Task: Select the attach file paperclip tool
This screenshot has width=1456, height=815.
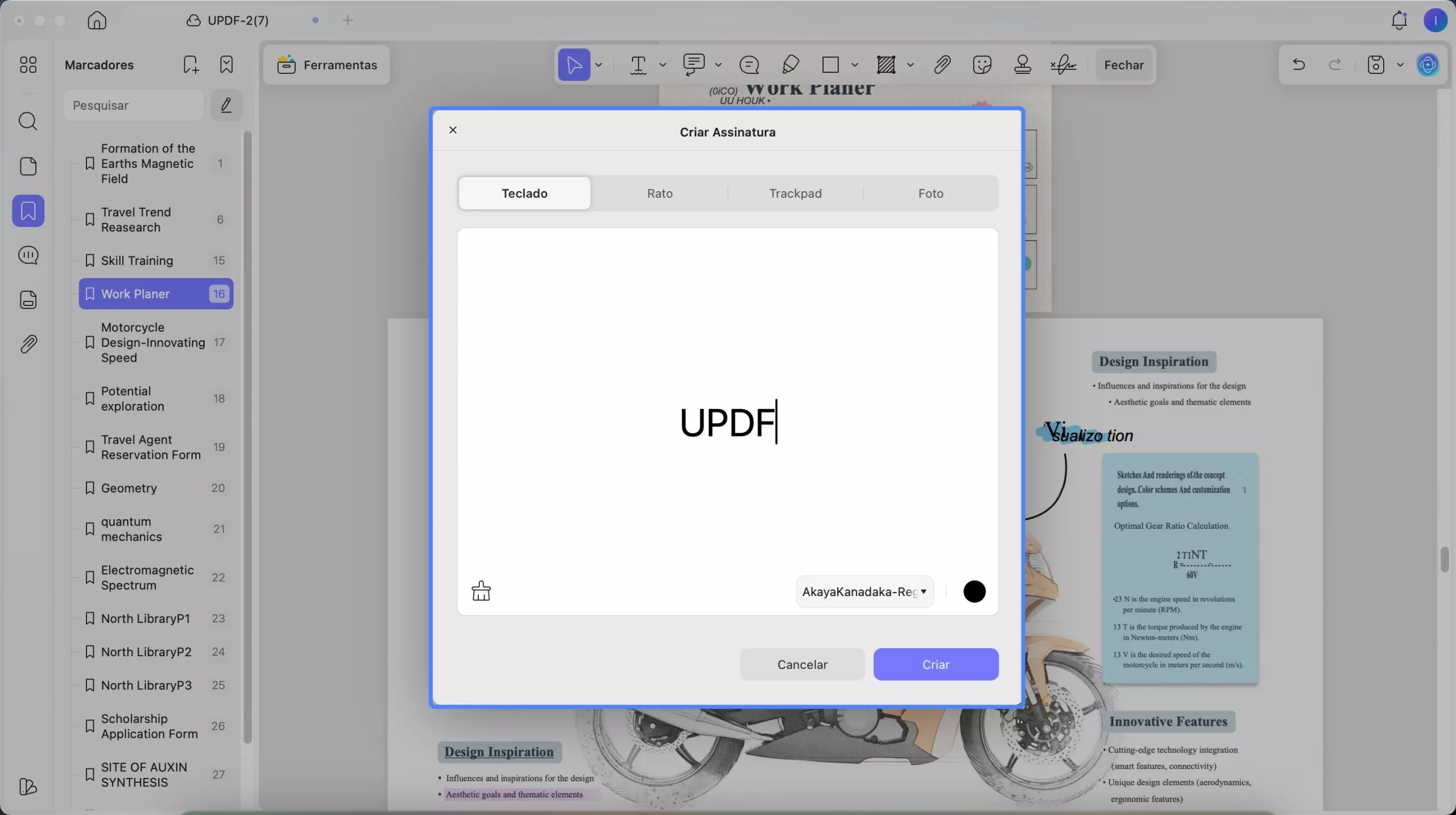Action: 942,65
